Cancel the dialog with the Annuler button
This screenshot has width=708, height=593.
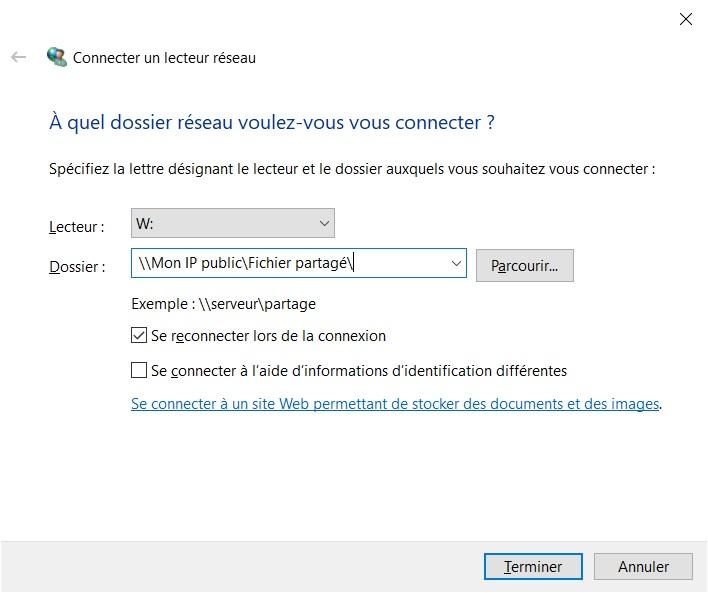click(643, 566)
